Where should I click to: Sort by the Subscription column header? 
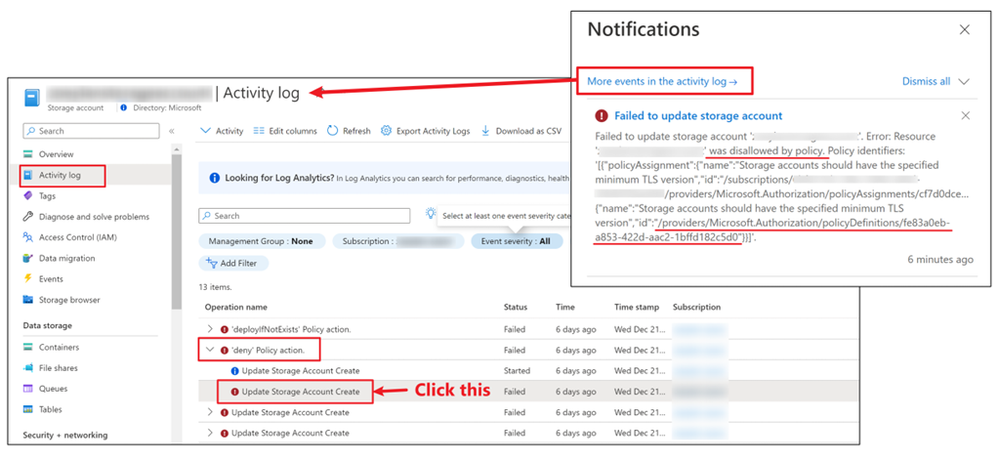click(x=696, y=307)
